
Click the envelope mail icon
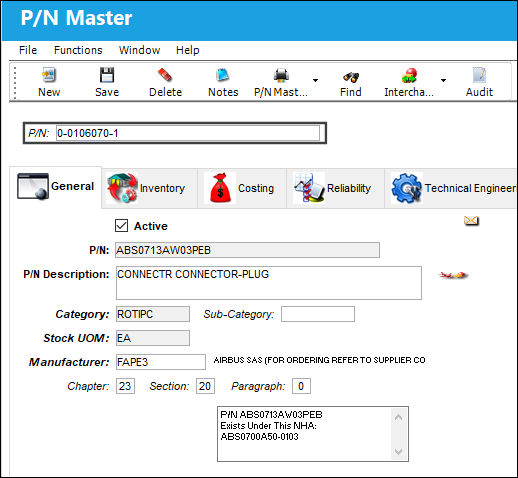[471, 220]
